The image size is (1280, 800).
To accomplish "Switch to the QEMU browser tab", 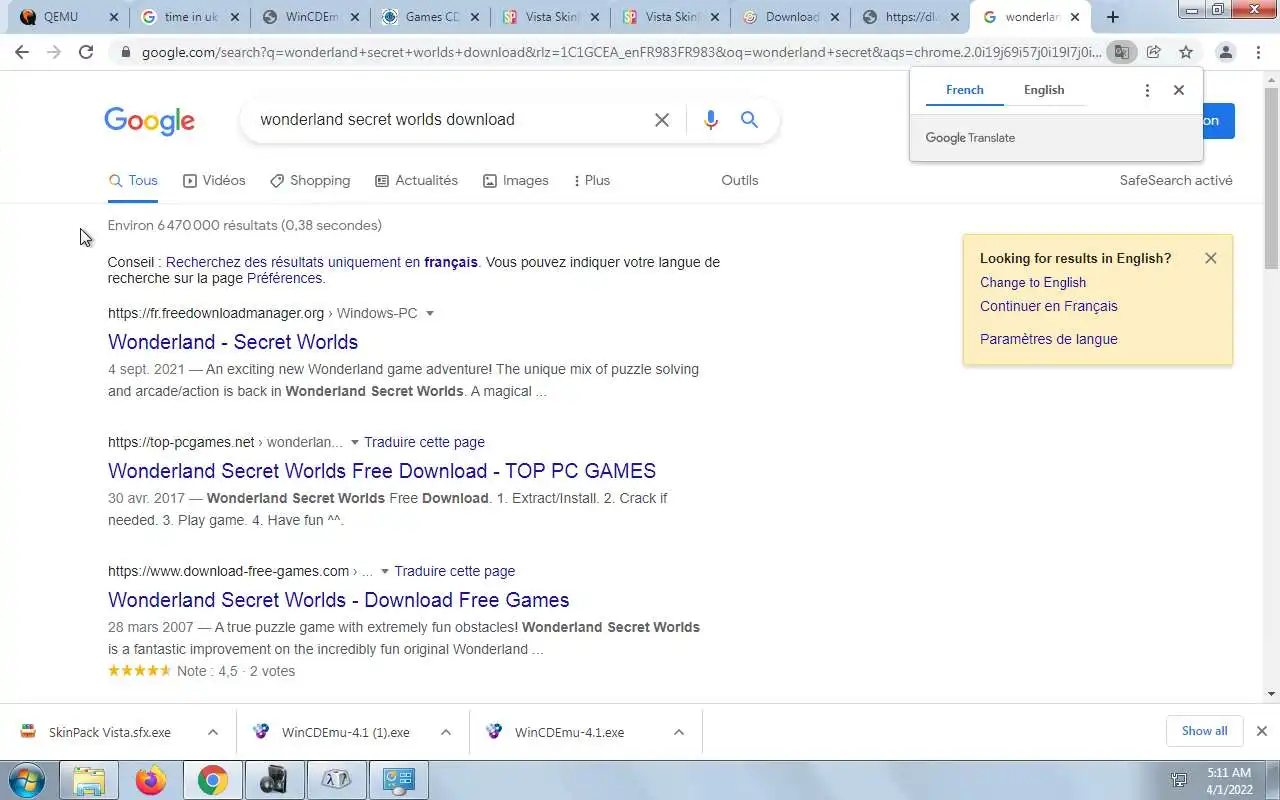I will pos(60,17).
